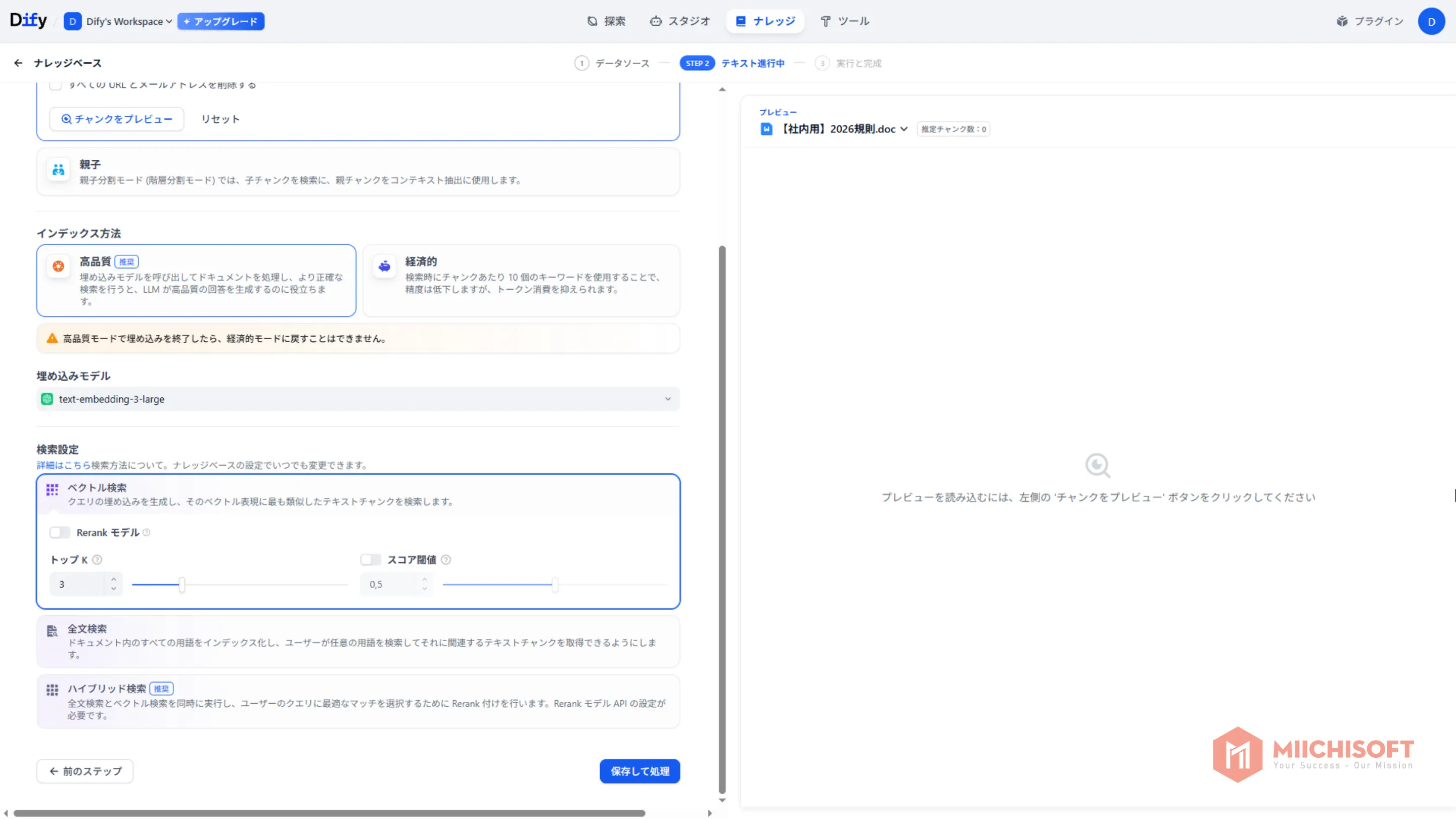Click the back arrow beside ナレッジベース
Viewport: 1456px width, 819px height.
coord(18,63)
